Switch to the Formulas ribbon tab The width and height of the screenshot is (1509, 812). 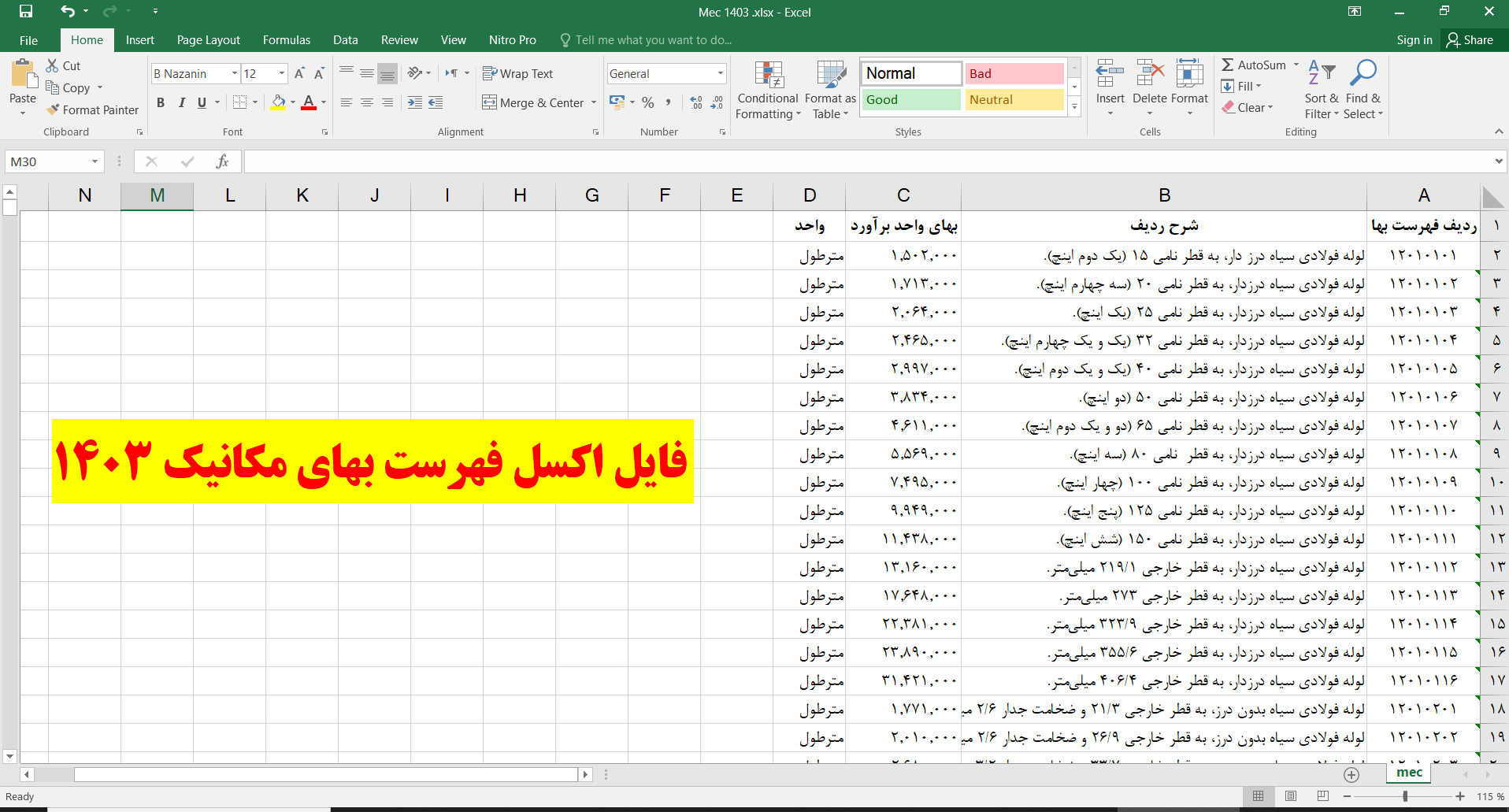(x=286, y=39)
